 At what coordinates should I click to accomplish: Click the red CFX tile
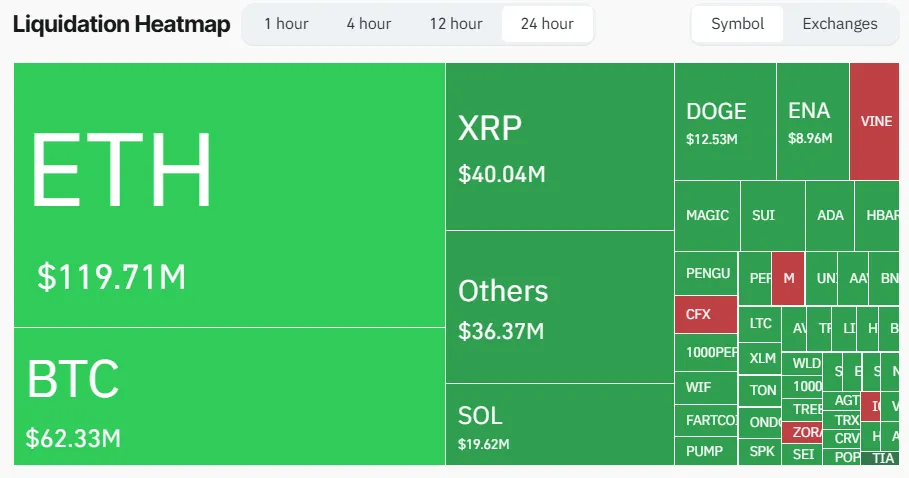tap(705, 314)
